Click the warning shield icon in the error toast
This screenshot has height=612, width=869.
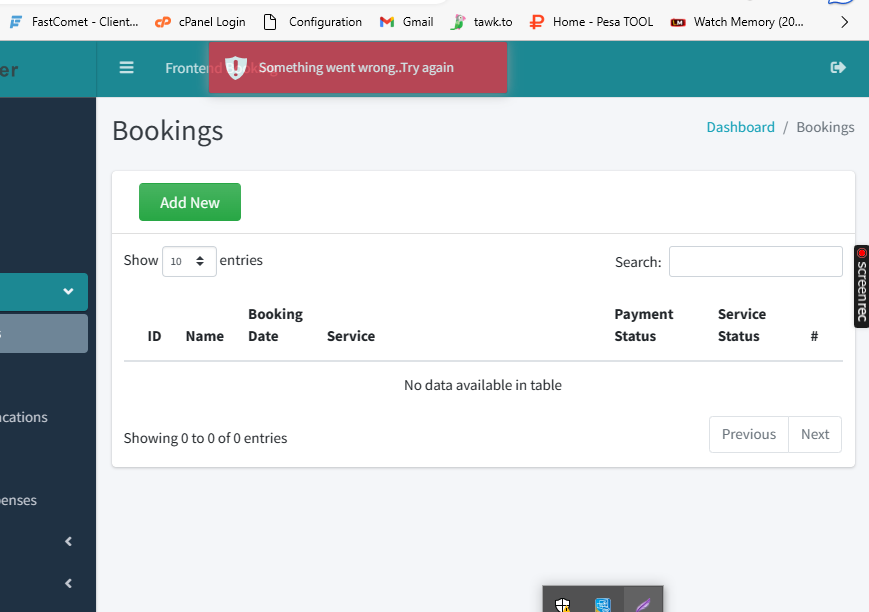pyautogui.click(x=235, y=68)
